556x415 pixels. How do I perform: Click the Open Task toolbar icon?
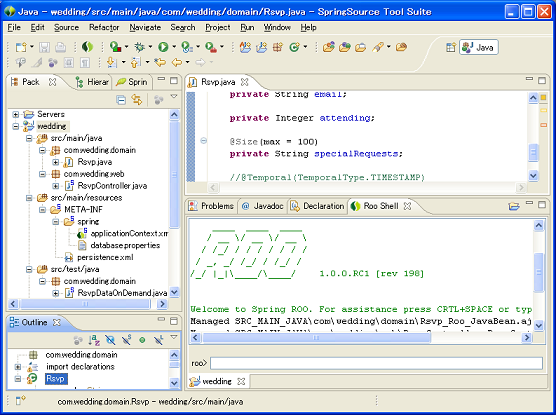point(360,47)
